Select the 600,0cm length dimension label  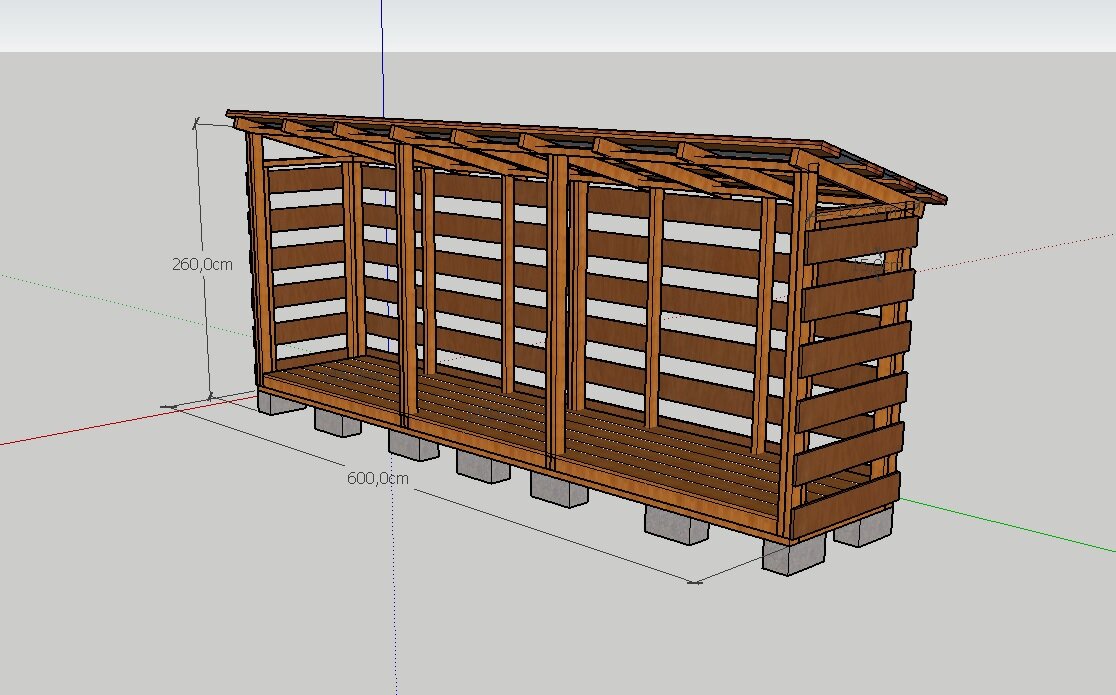(378, 478)
